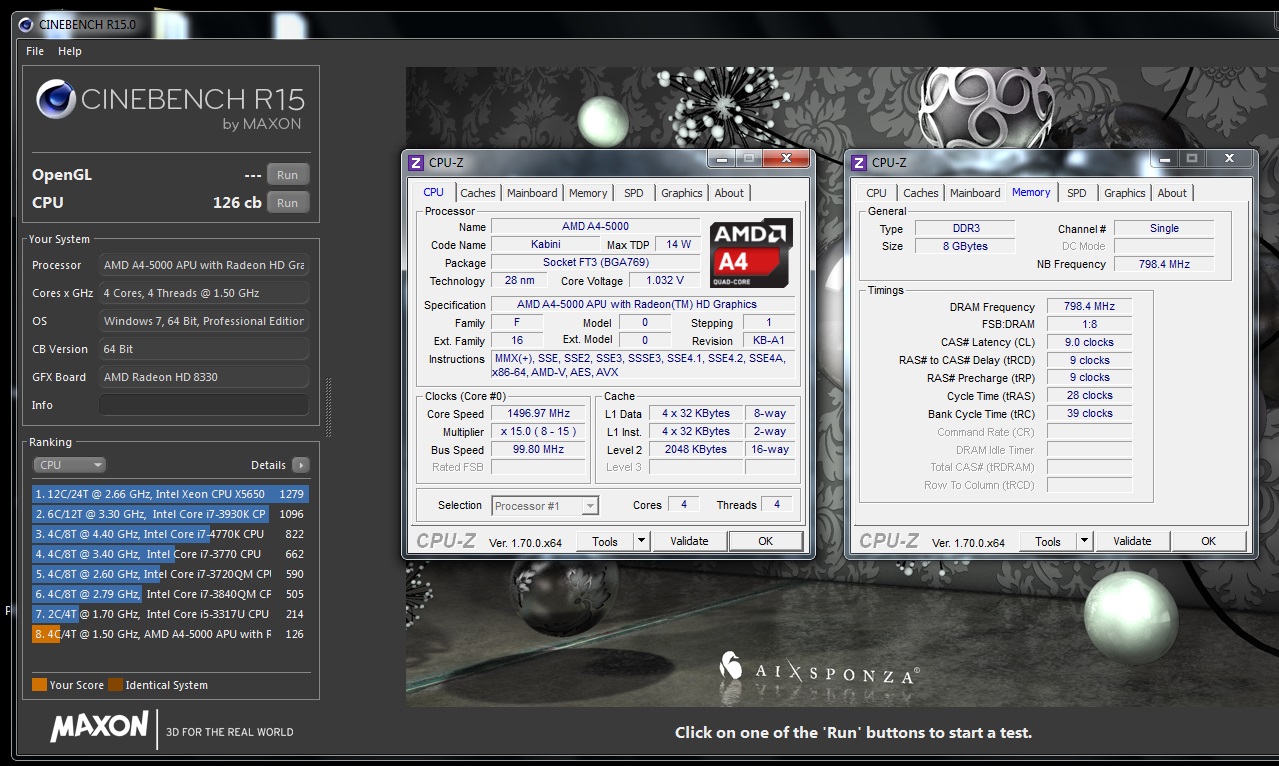The width and height of the screenshot is (1279, 766).
Task: Click the AMD A4 logo badge in CPU-Z
Action: [751, 255]
